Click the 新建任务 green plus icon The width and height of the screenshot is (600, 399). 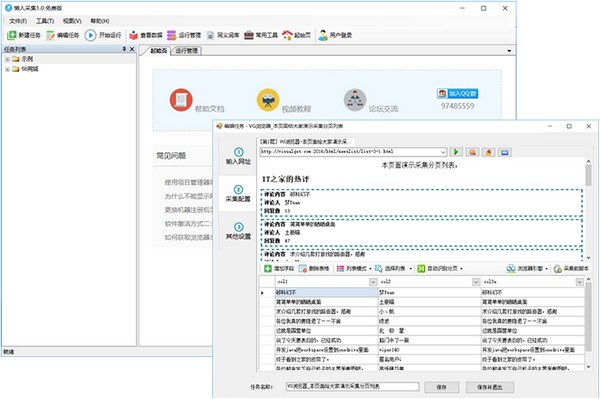(x=11, y=35)
